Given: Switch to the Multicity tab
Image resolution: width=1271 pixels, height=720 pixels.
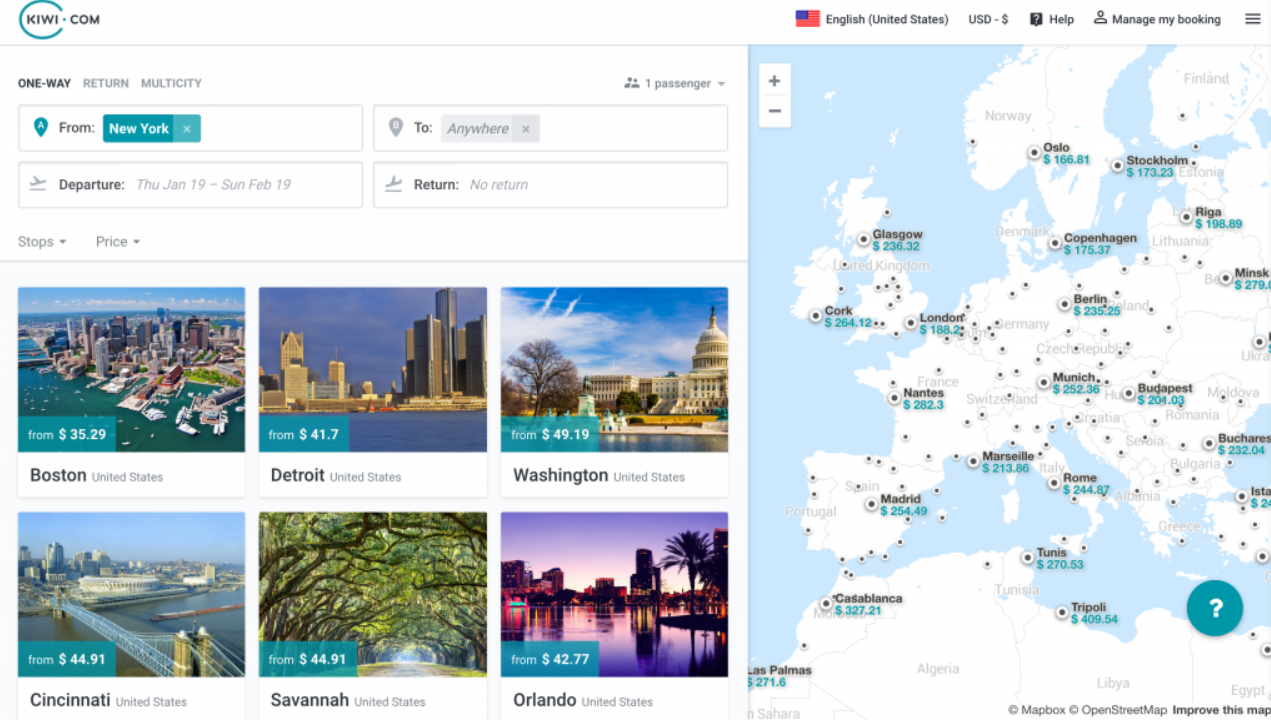Looking at the screenshot, I should [171, 83].
